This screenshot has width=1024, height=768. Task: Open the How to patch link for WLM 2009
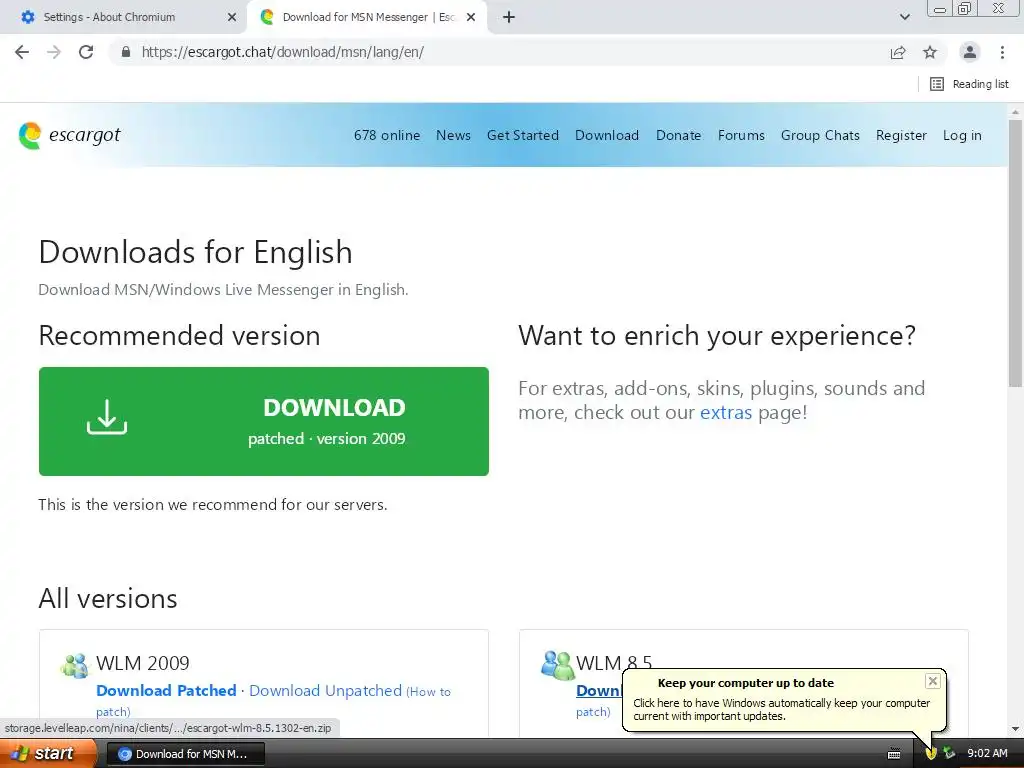click(428, 692)
